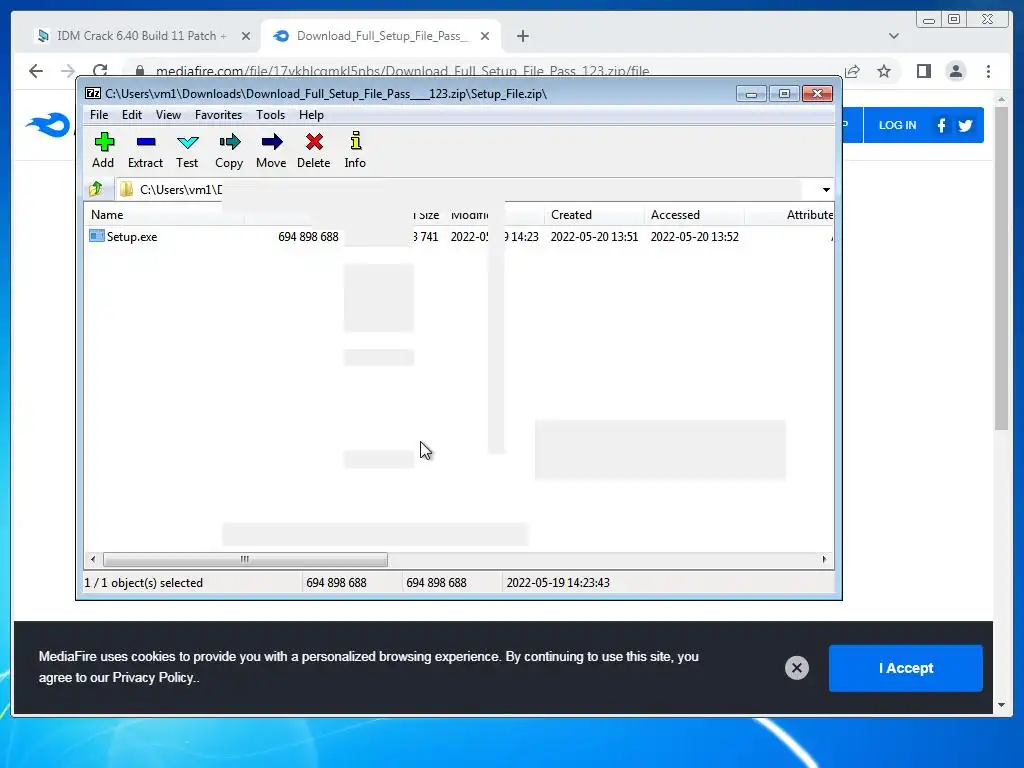Image resolution: width=1024 pixels, height=768 pixels.
Task: Click the 7-Zip horizontal scrollbar thumb
Action: pos(245,559)
